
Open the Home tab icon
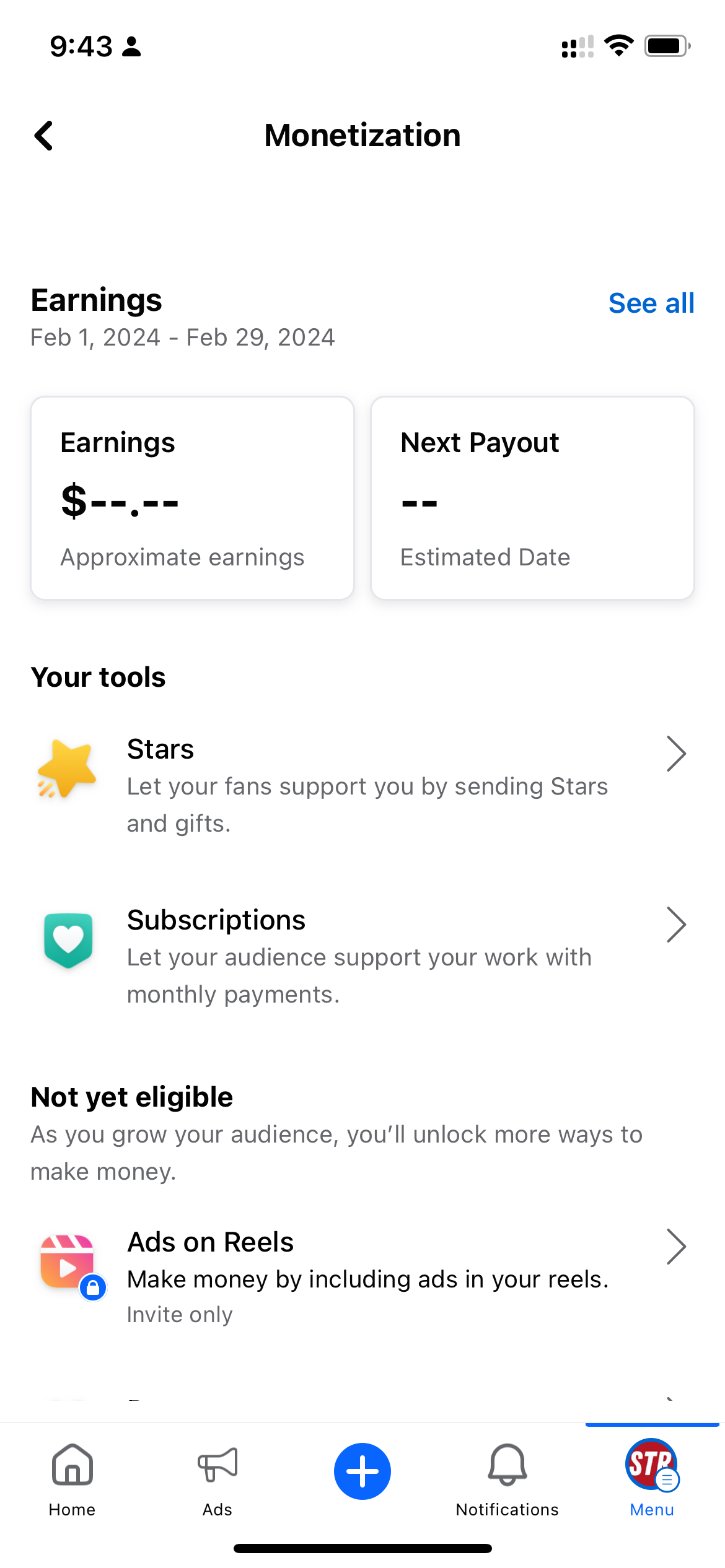click(x=72, y=1465)
